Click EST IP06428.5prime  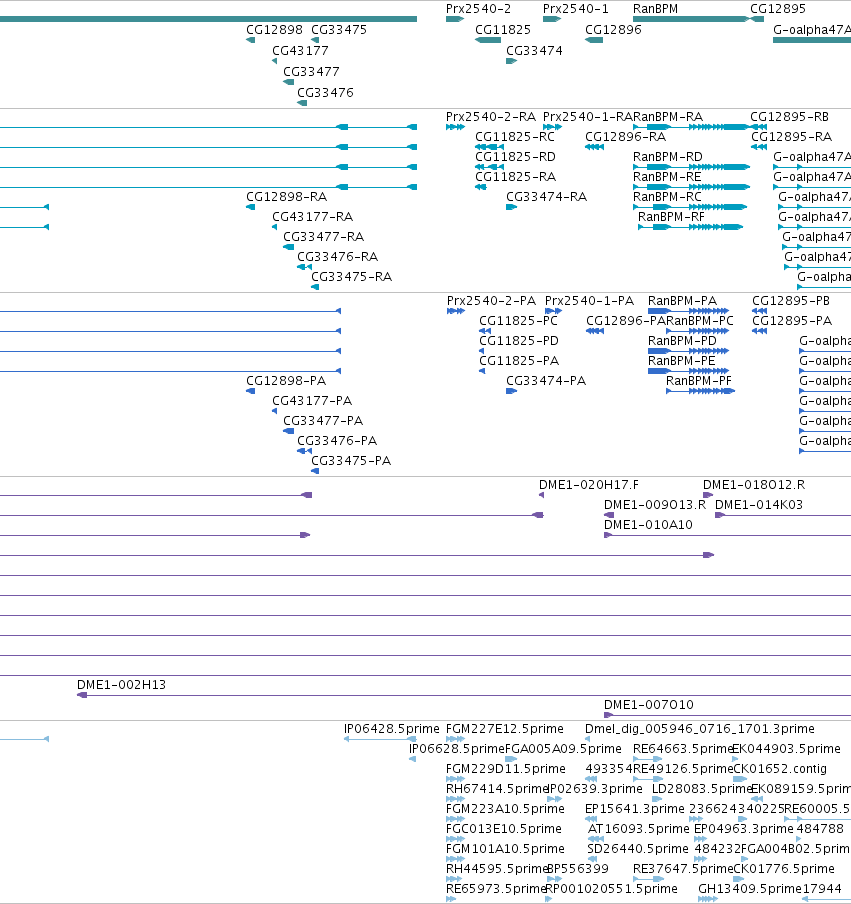click(x=391, y=729)
